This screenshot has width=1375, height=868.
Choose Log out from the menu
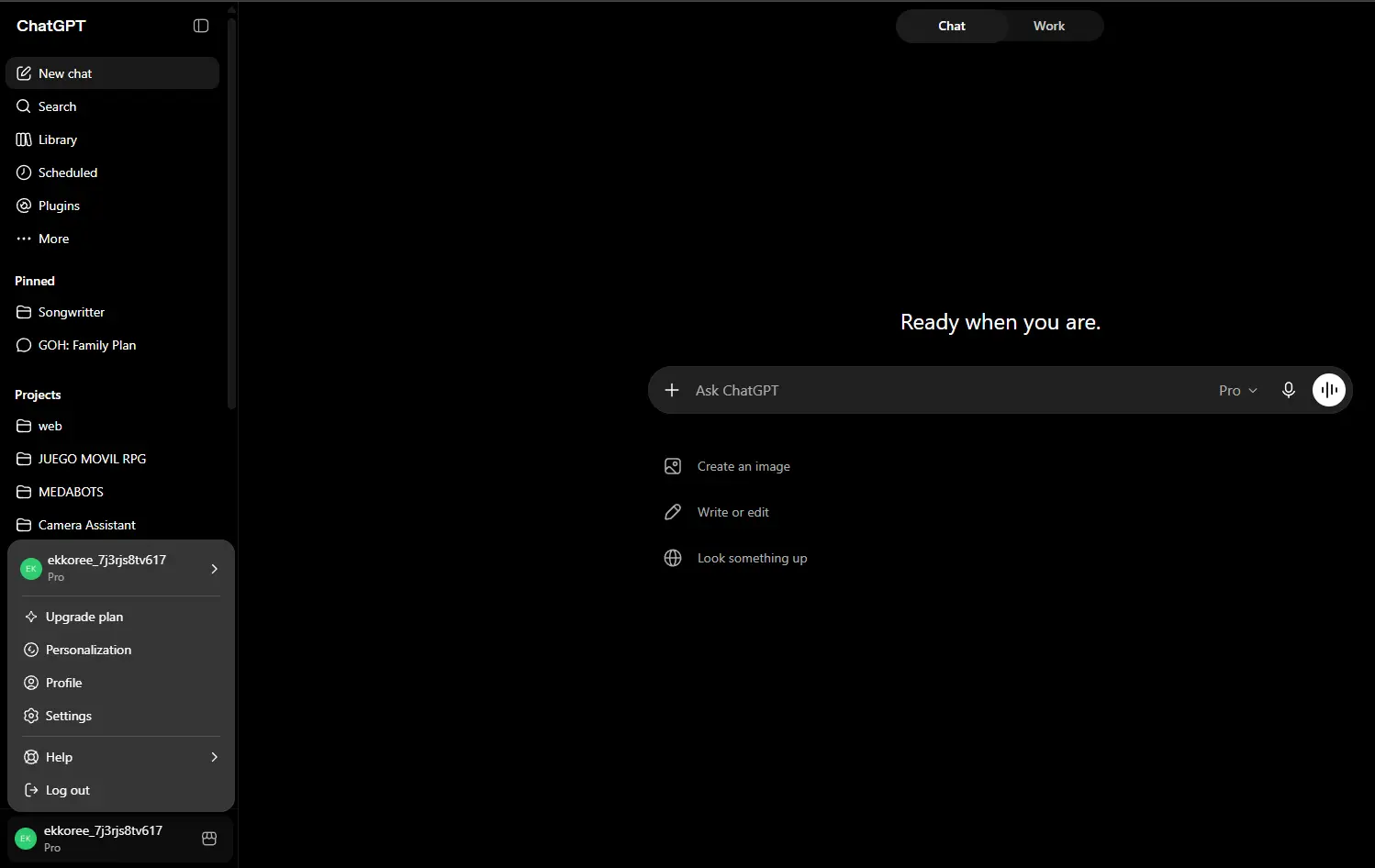point(121,790)
